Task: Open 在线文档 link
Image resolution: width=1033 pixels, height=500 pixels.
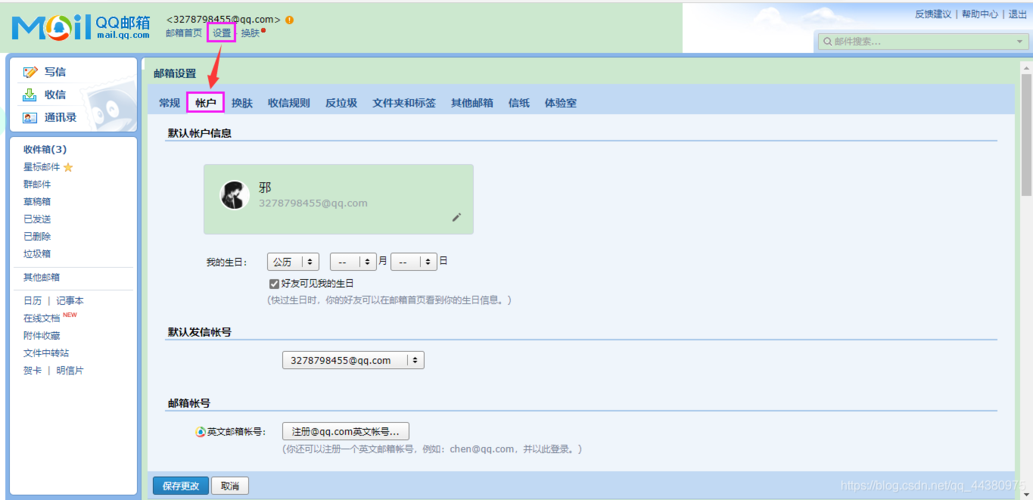Action: click(42, 318)
